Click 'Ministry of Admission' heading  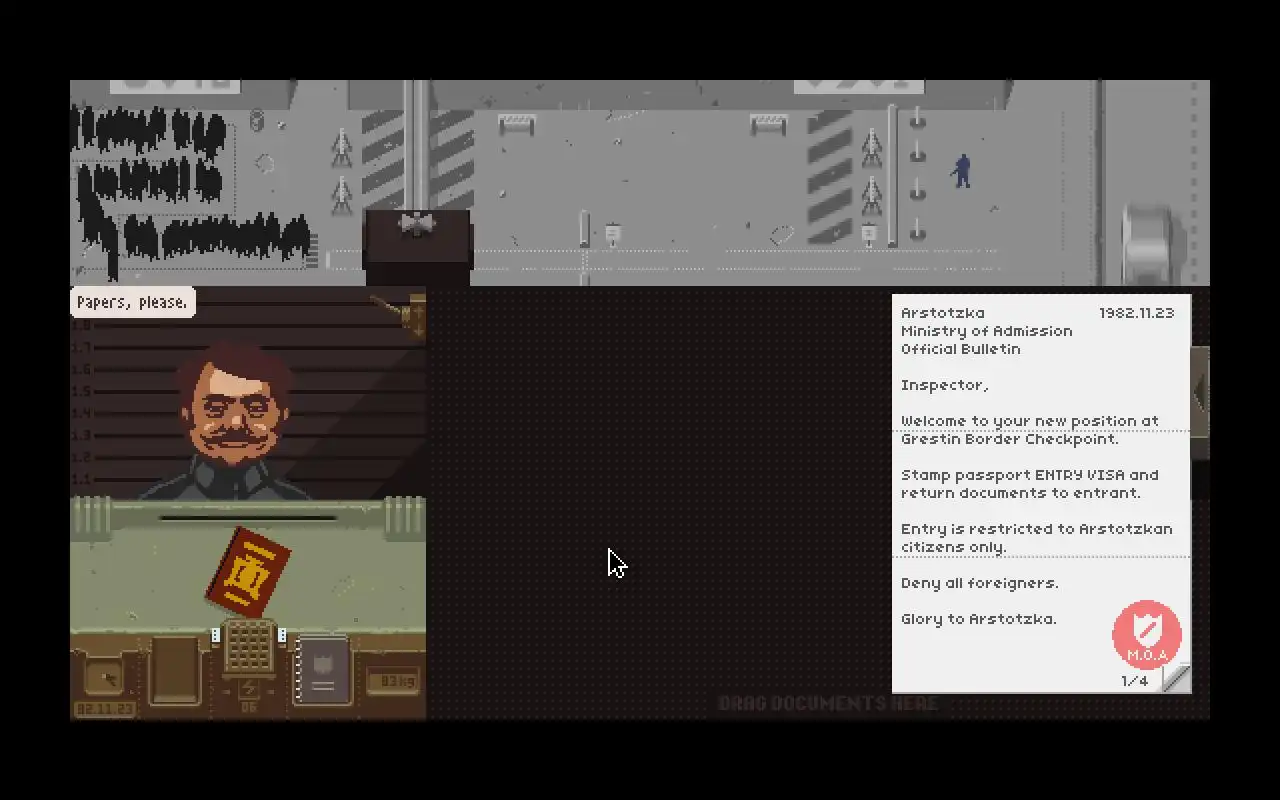coord(986,331)
